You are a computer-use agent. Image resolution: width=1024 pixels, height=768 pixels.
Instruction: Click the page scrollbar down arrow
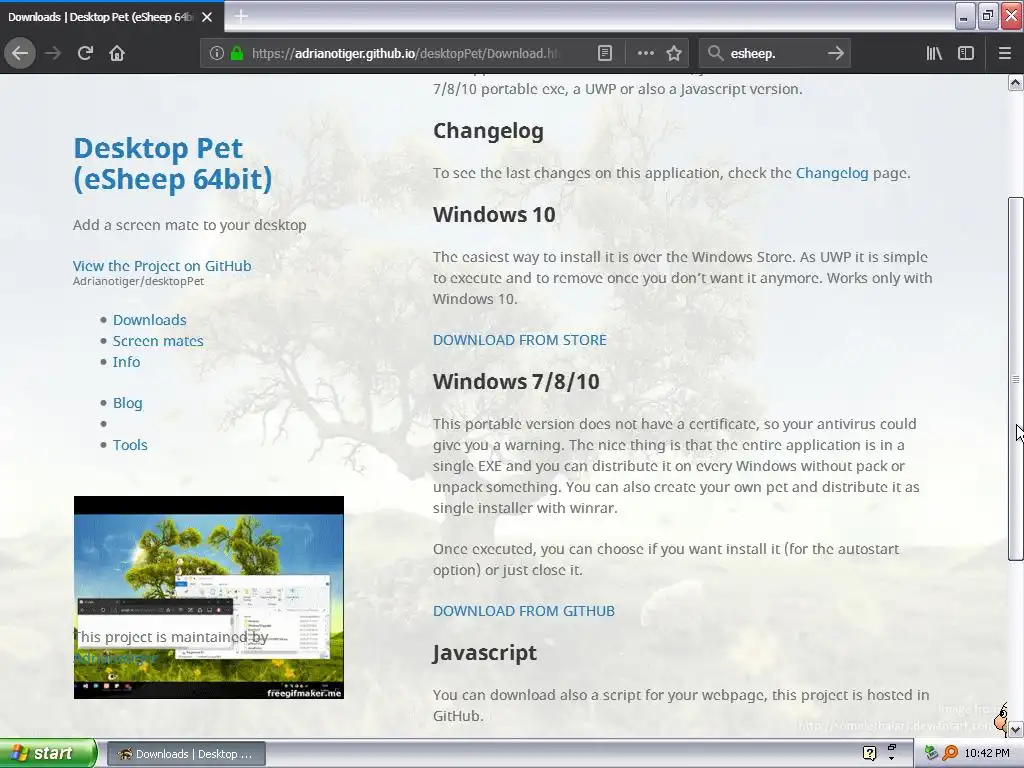point(1016,729)
